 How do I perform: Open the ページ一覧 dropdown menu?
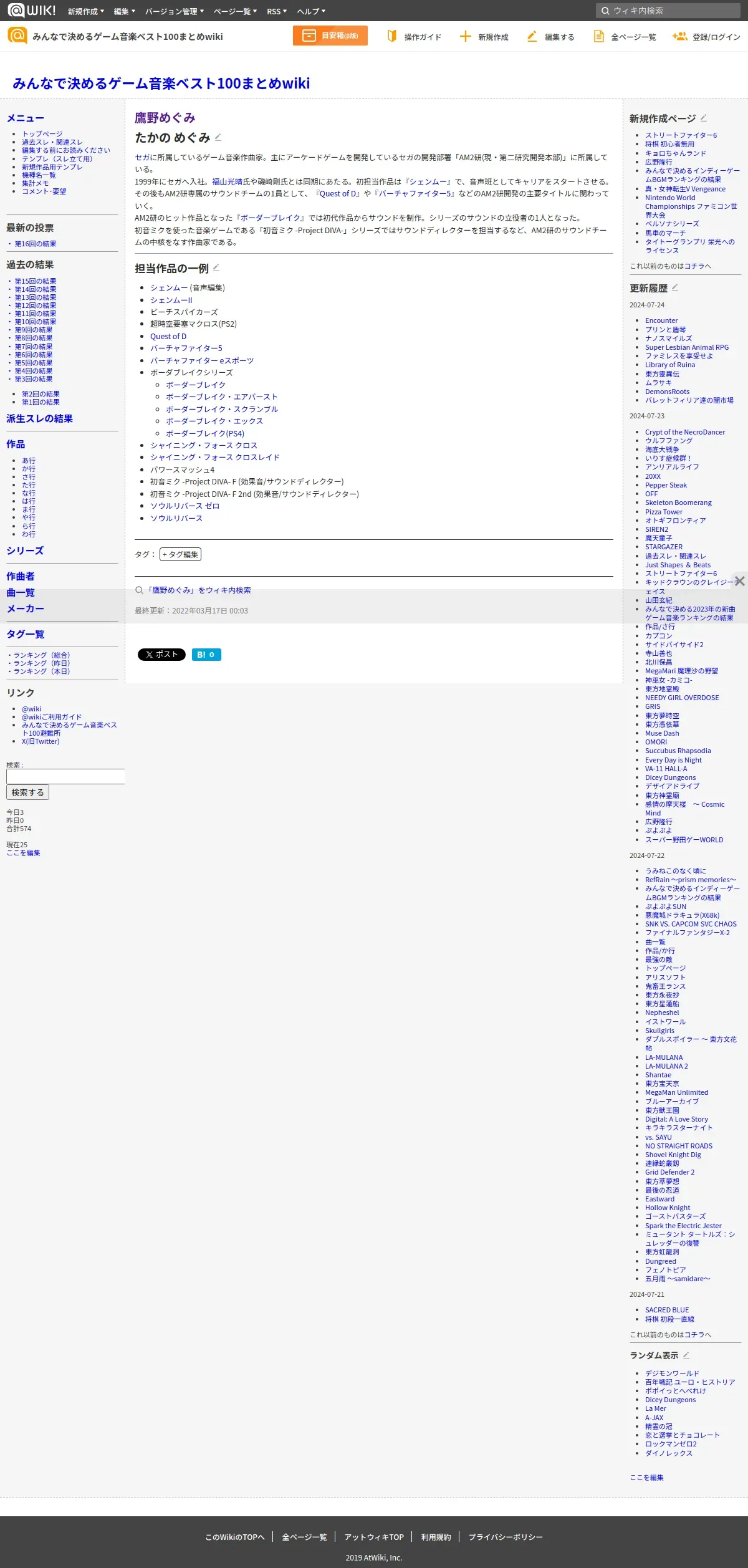click(235, 11)
